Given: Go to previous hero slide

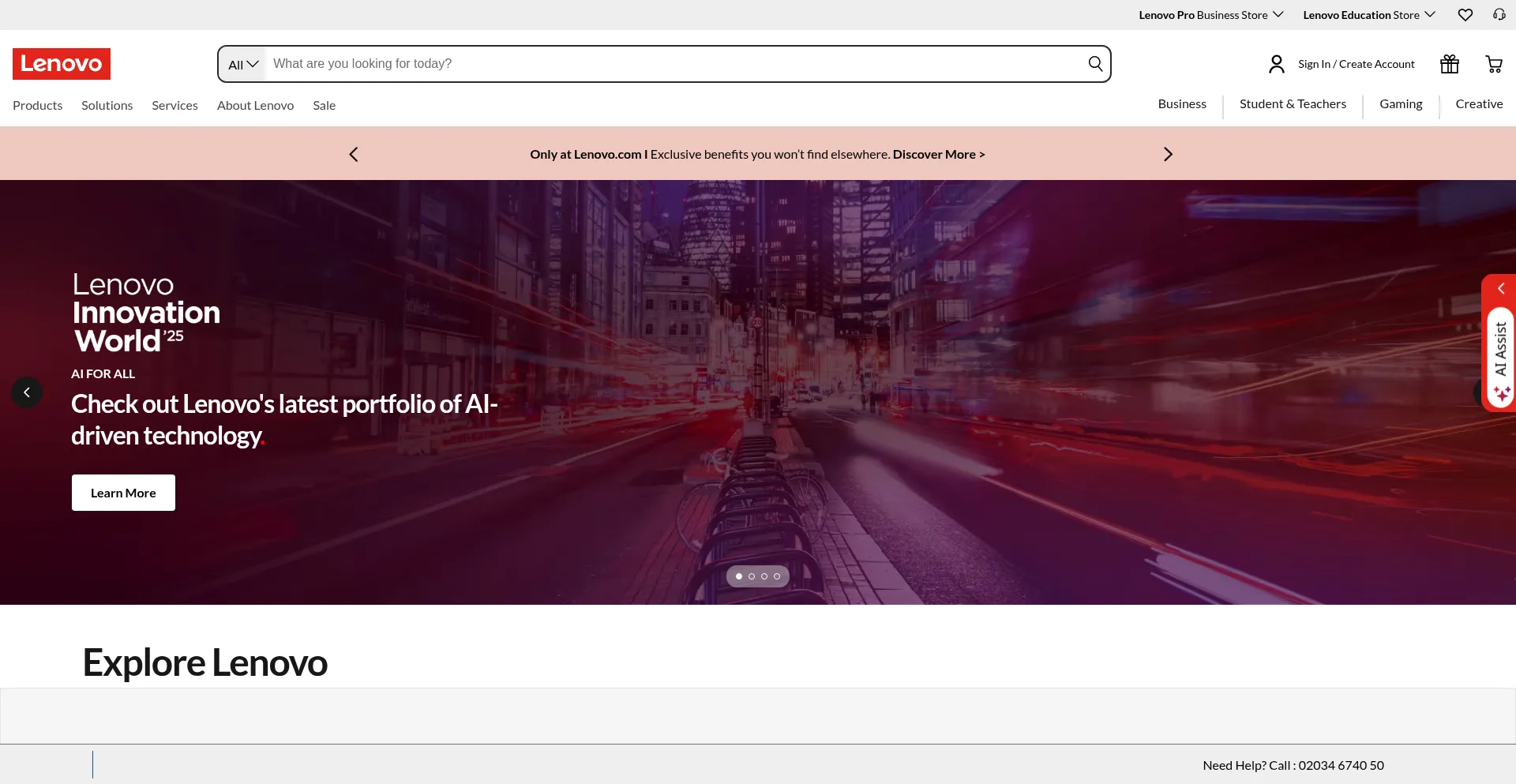Looking at the screenshot, I should [x=27, y=392].
